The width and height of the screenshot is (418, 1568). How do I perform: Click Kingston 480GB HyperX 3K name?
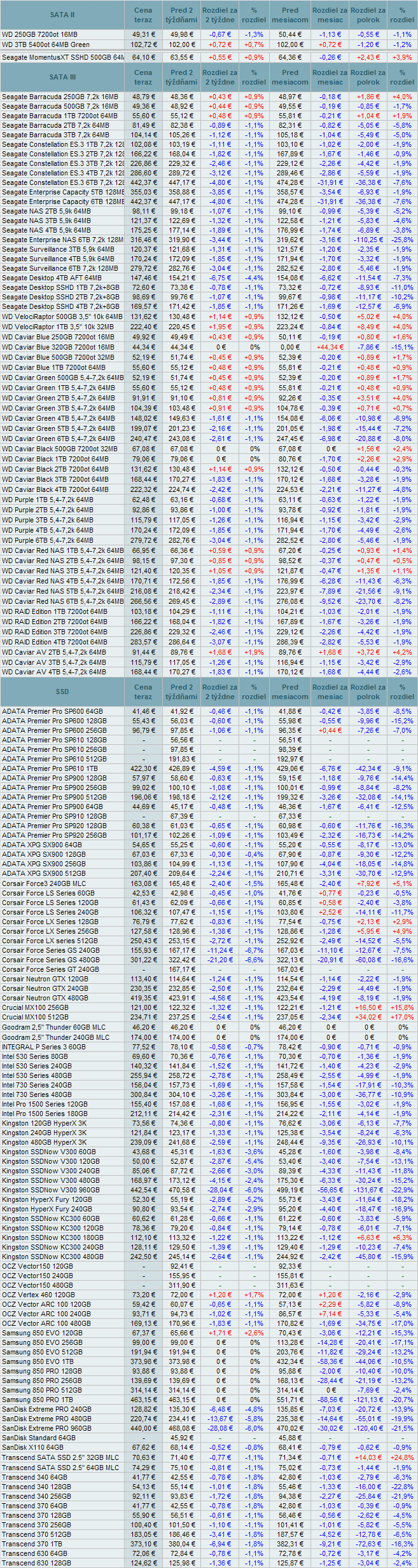point(45,1142)
